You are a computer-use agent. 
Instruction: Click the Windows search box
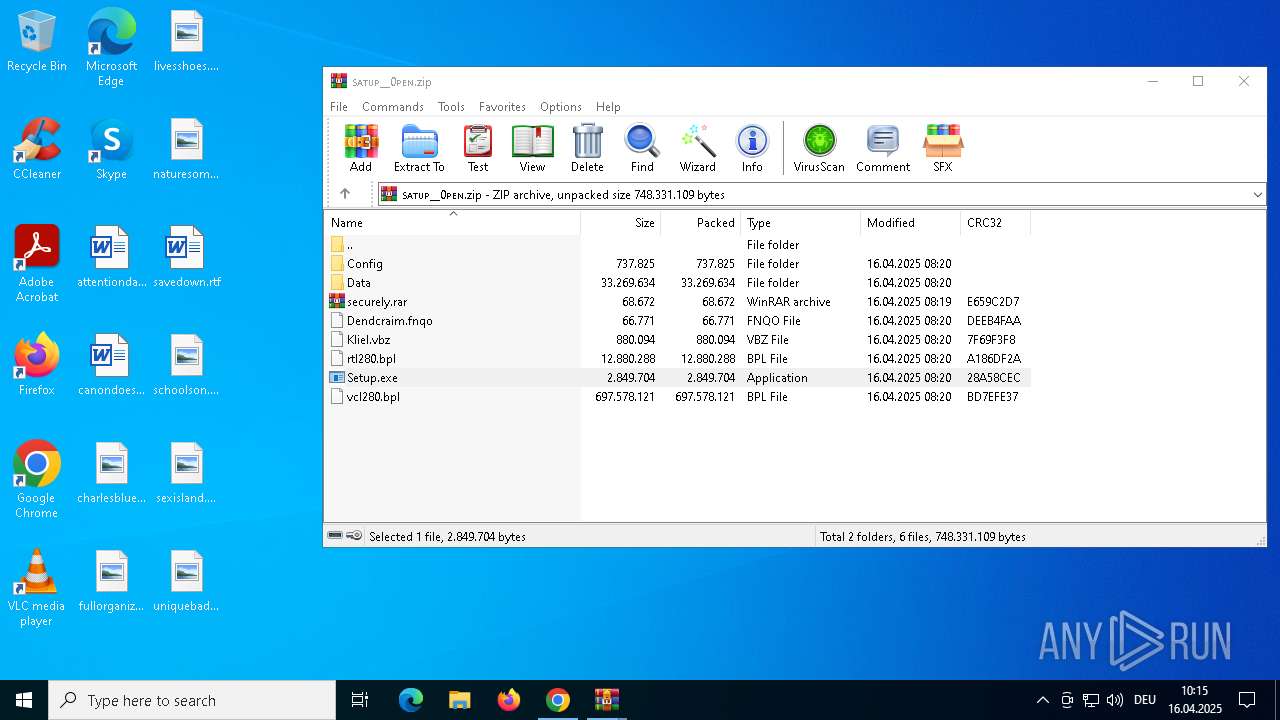(192, 700)
